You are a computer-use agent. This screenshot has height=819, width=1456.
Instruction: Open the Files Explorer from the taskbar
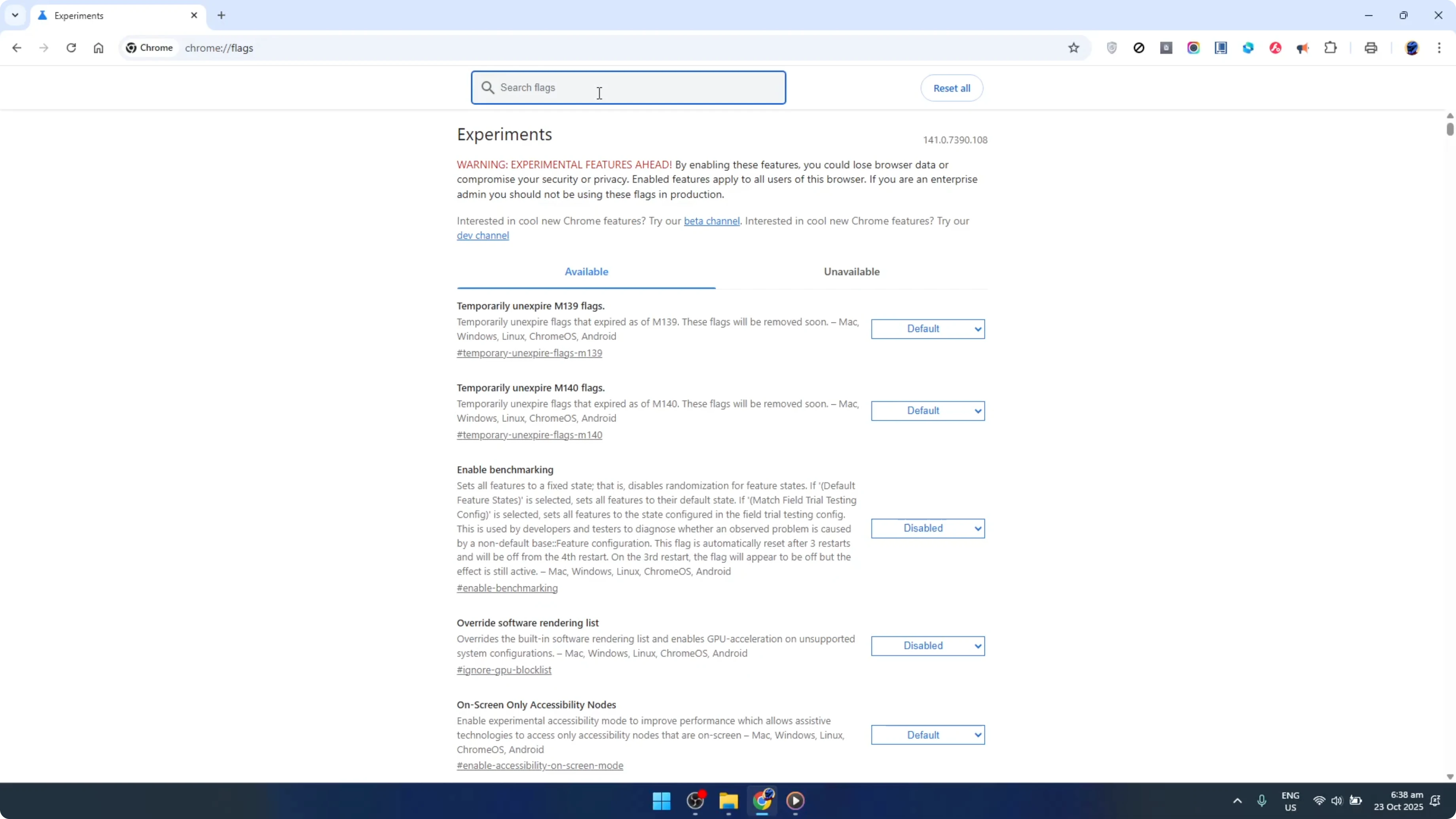[728, 801]
